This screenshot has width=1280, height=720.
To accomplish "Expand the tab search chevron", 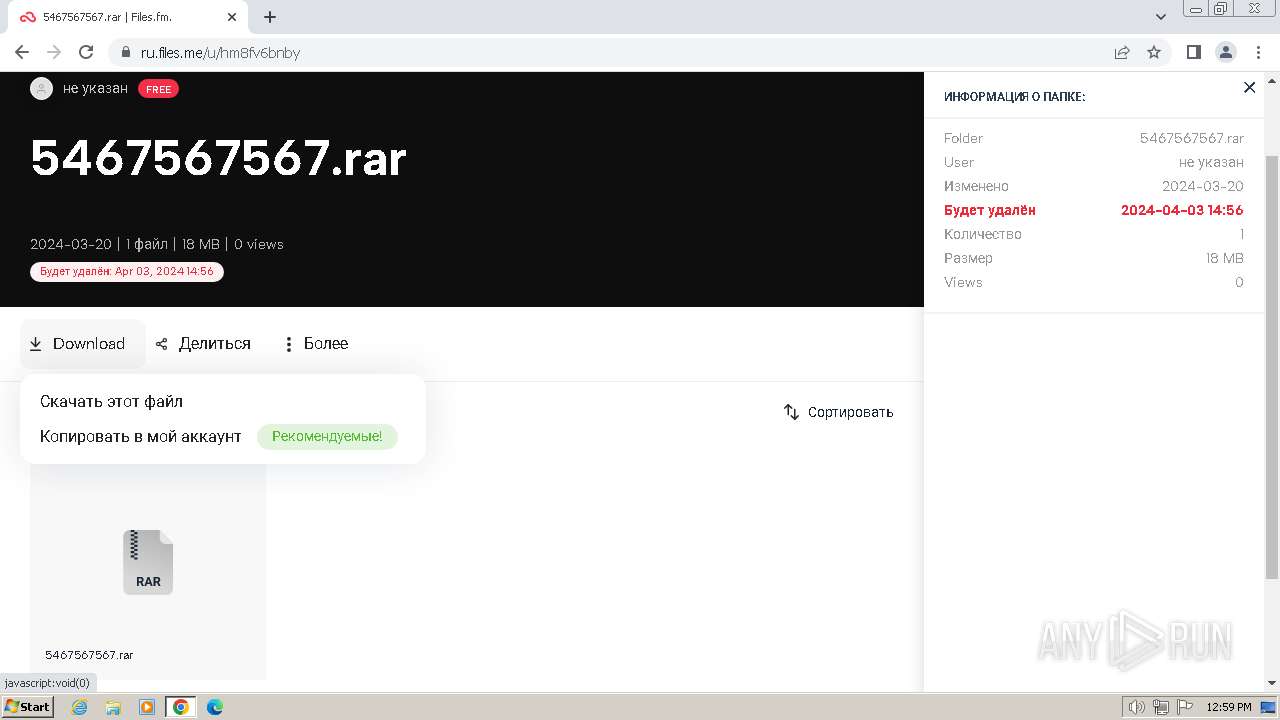I will point(1161,17).
